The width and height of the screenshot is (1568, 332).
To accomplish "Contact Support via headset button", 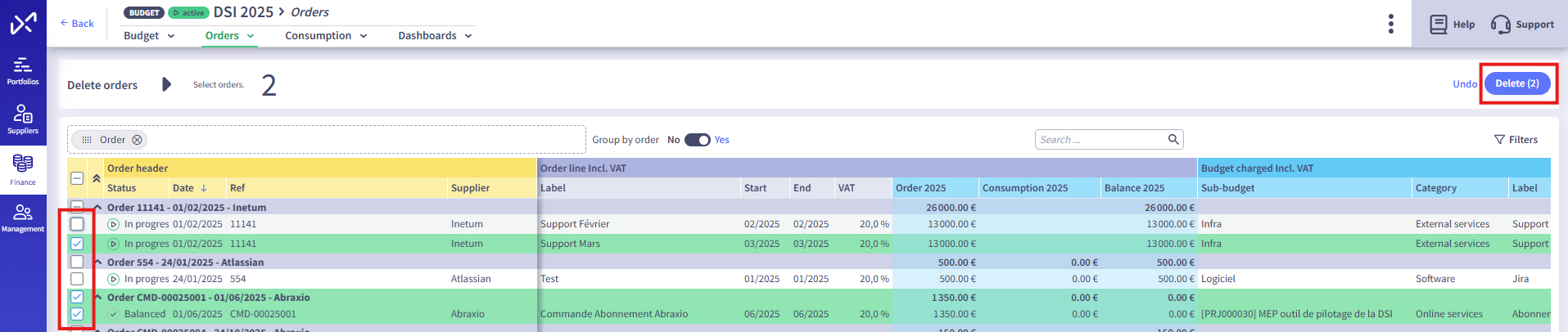I will 1522,24.
